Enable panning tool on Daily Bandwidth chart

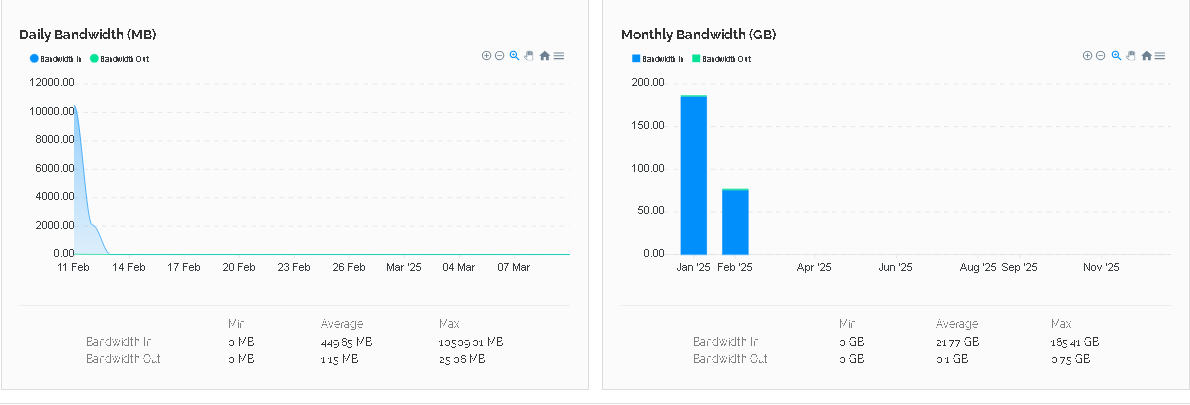(x=529, y=56)
